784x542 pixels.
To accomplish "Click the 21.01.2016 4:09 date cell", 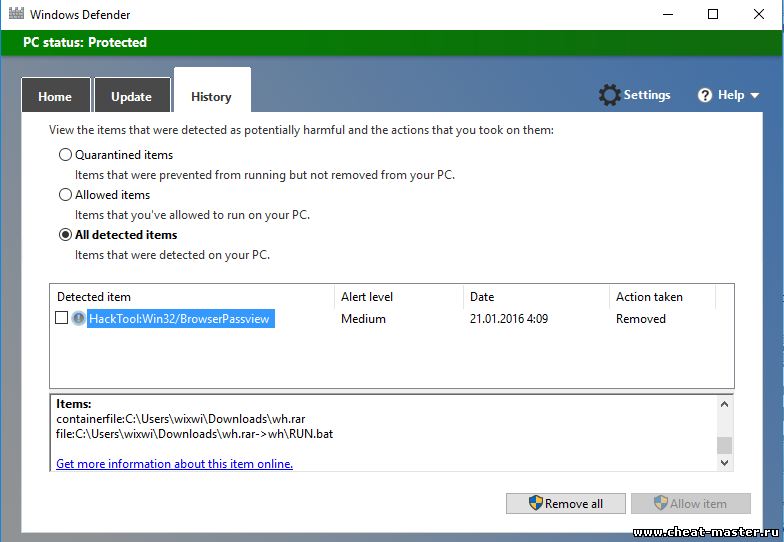I will point(509,318).
